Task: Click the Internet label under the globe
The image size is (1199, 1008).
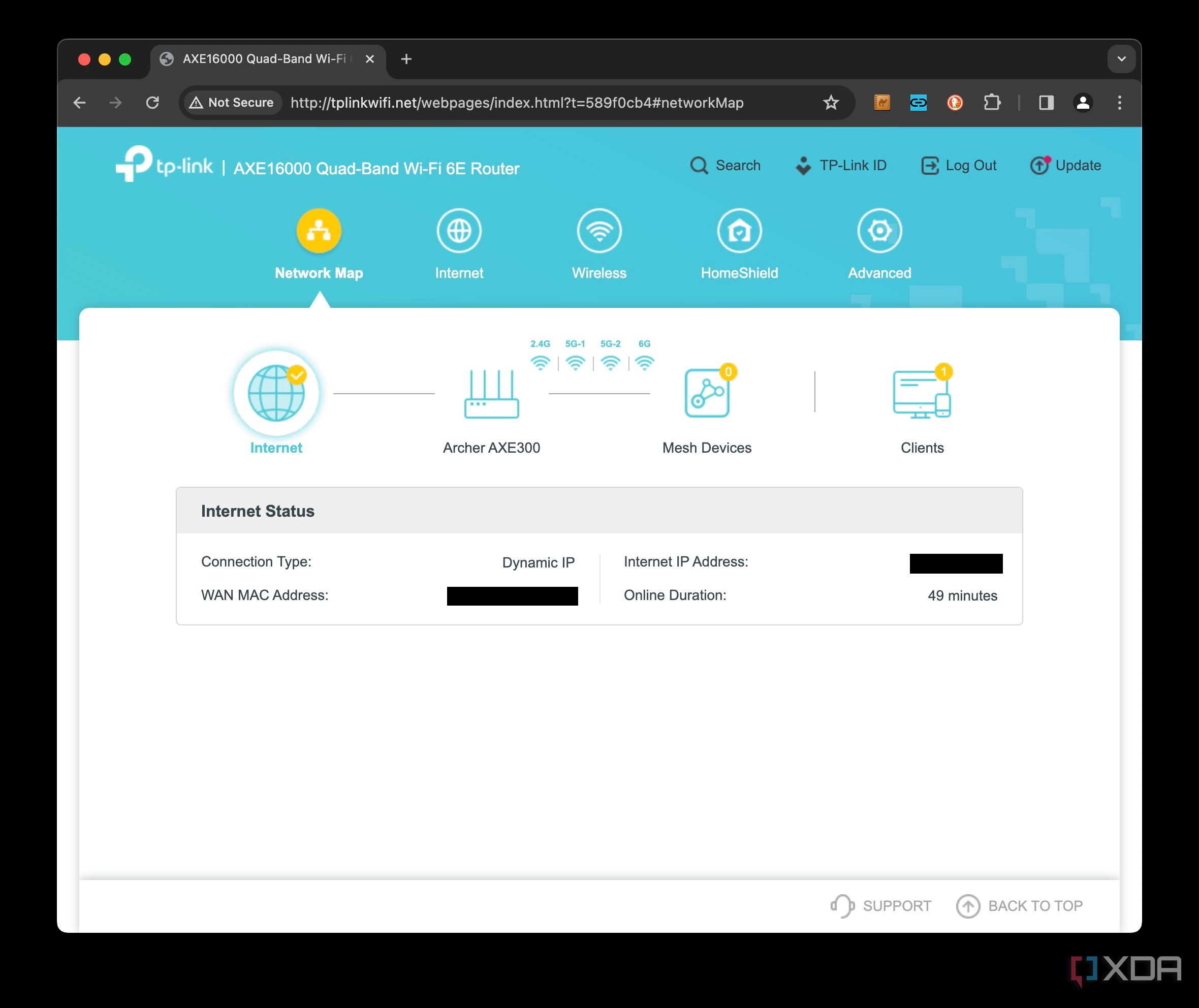Action: 276,448
